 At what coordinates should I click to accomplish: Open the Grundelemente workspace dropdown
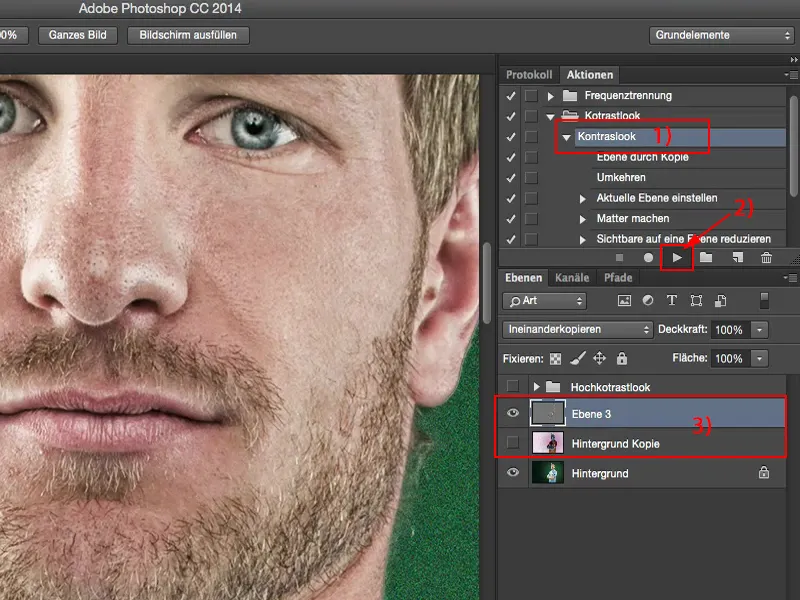pos(721,35)
